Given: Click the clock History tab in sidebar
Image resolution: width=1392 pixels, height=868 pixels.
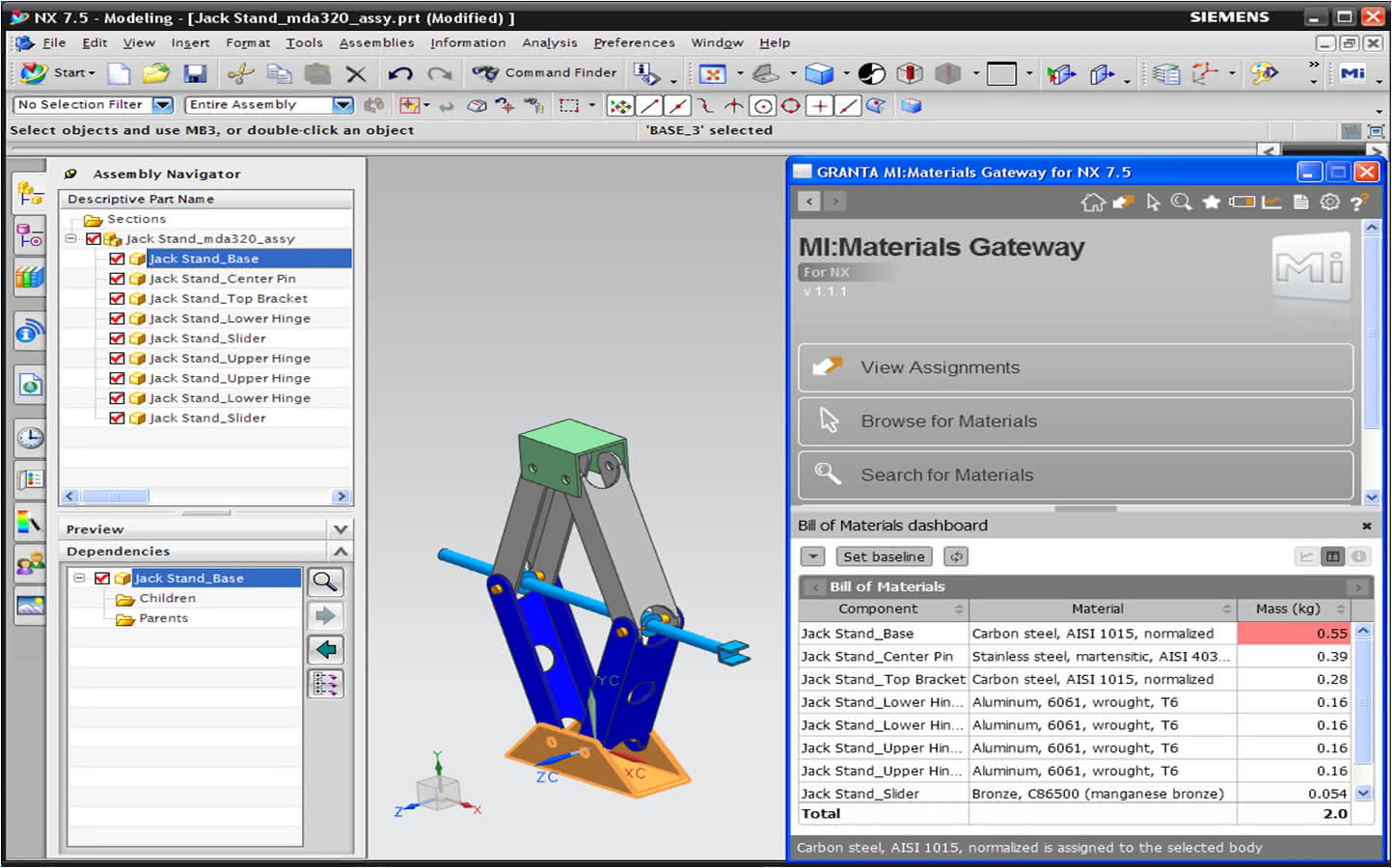Looking at the screenshot, I should pos(30,438).
